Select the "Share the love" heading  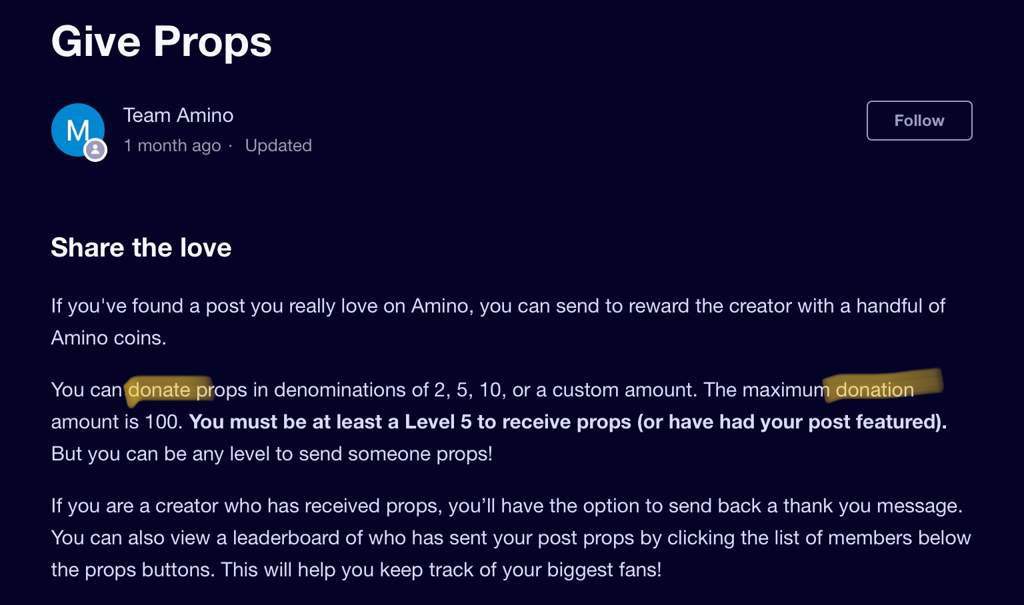pyautogui.click(x=141, y=248)
